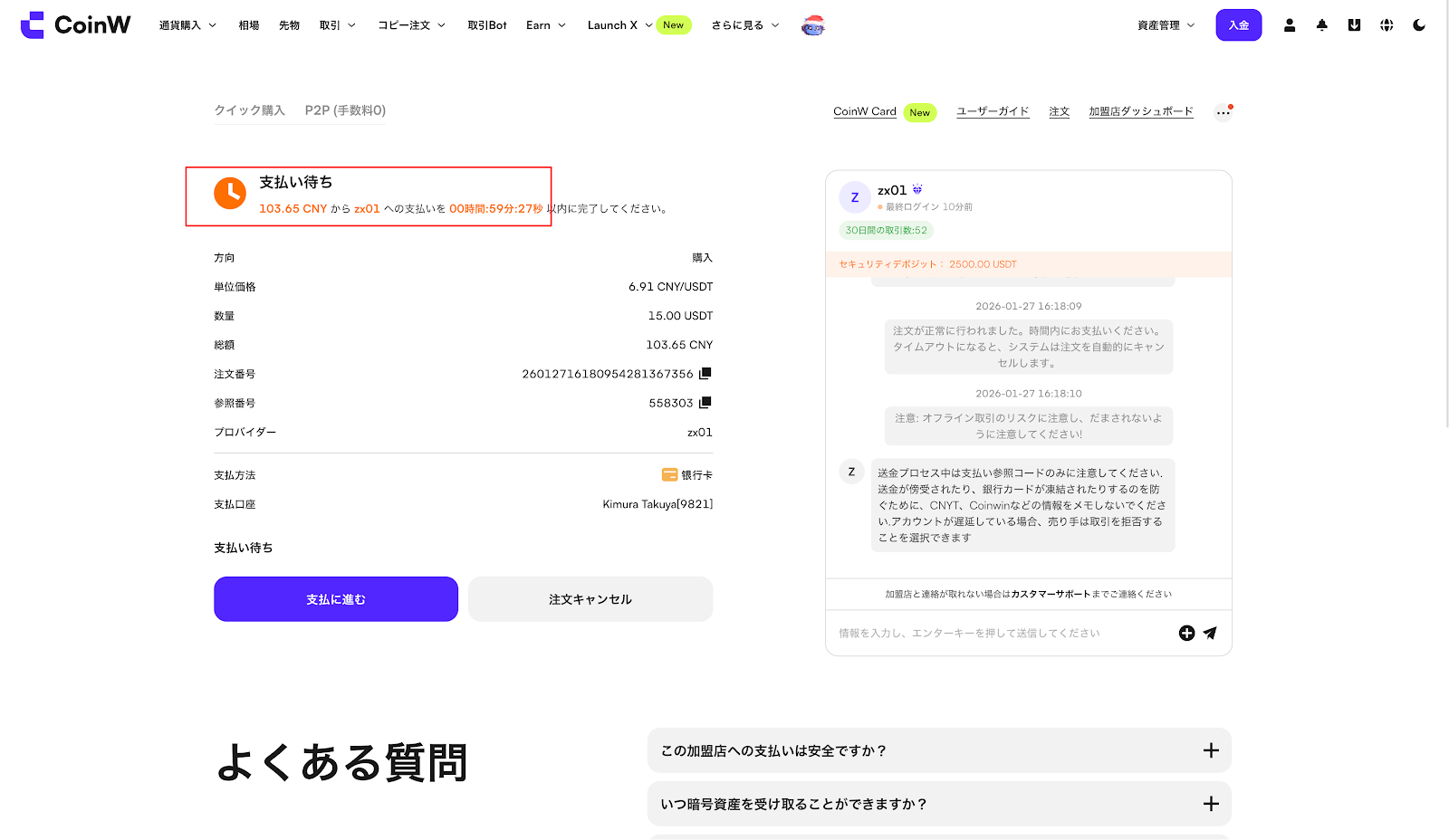Open the 資産管理 dropdown
This screenshot has height=840, width=1449.
1166,25
